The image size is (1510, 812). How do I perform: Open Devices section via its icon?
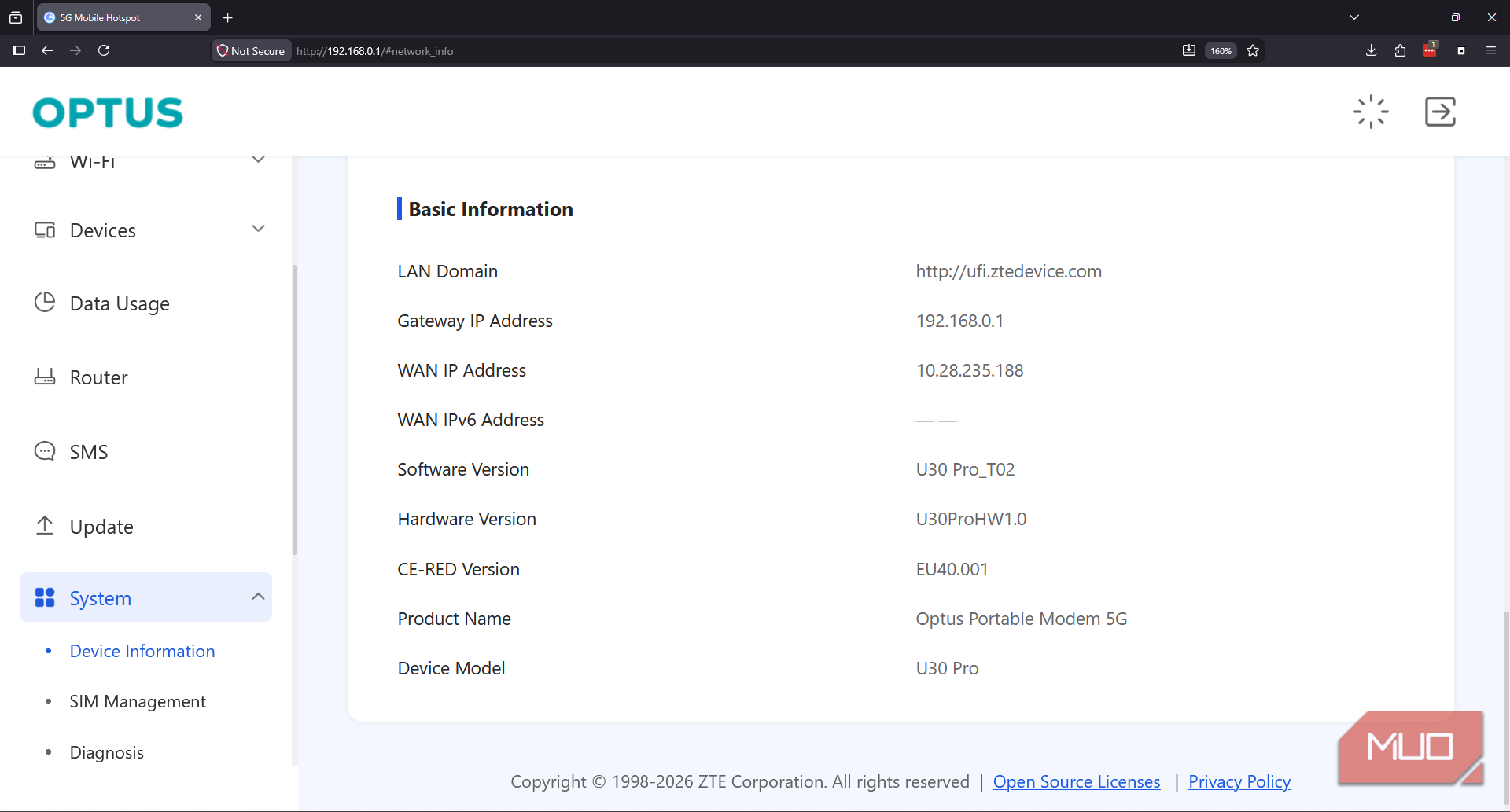45,230
